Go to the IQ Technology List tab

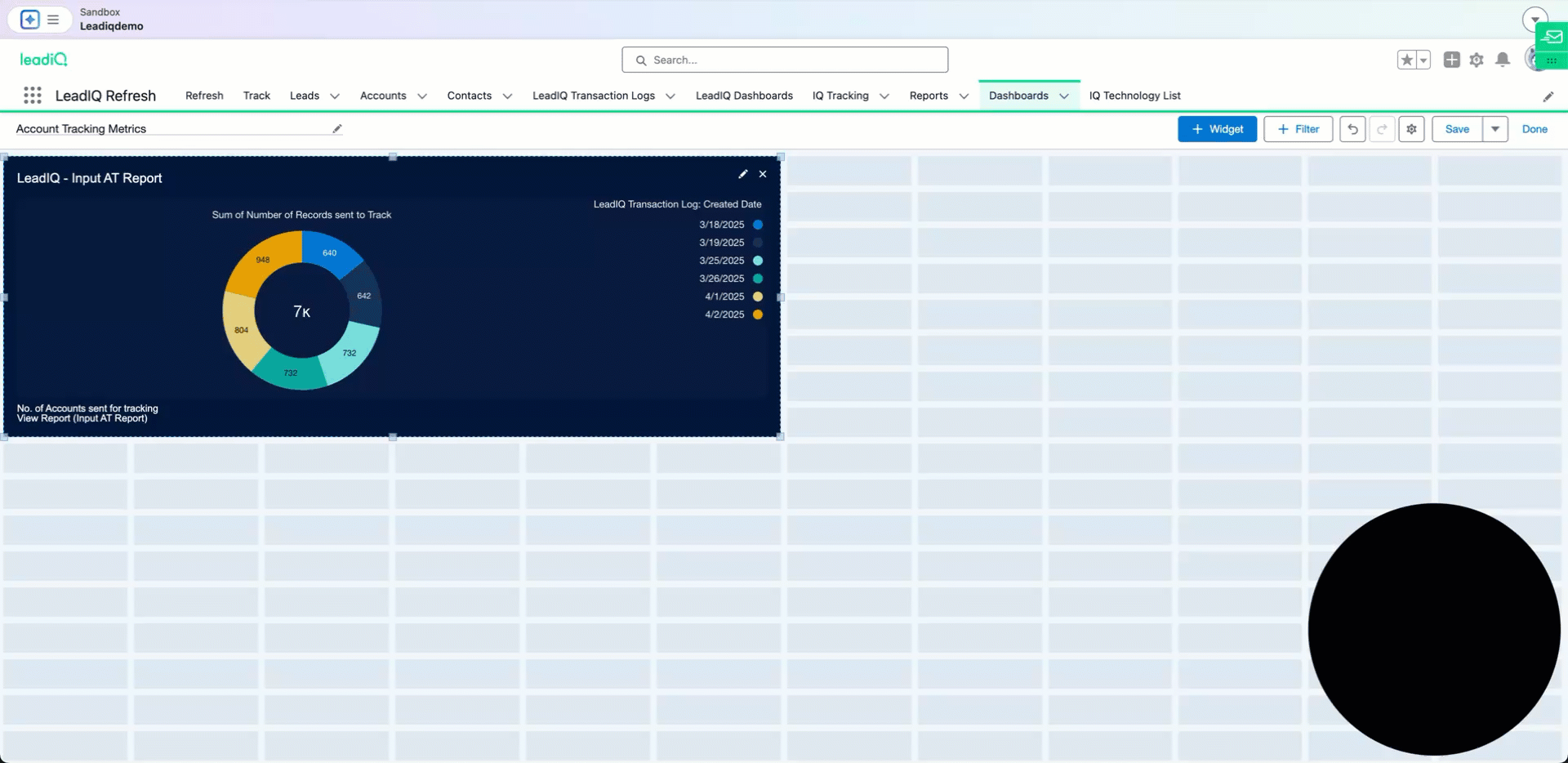tap(1134, 96)
